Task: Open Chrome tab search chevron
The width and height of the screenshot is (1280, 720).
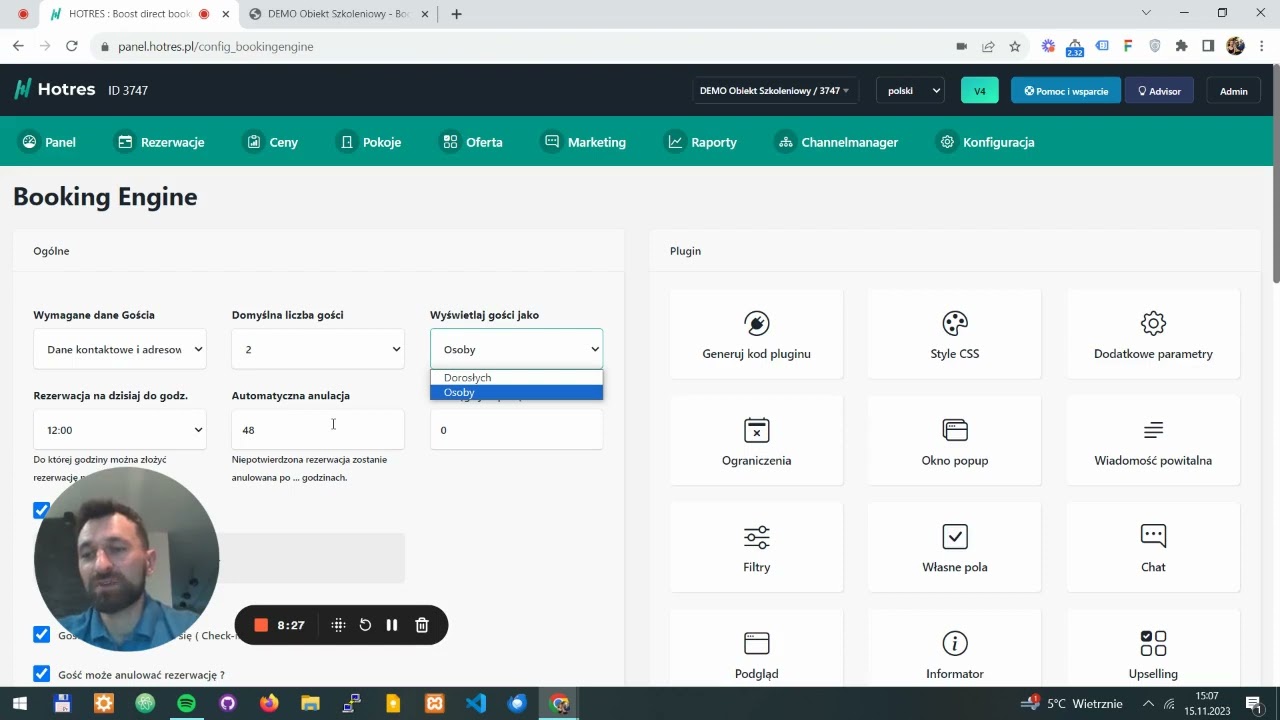Action: (x=1146, y=13)
